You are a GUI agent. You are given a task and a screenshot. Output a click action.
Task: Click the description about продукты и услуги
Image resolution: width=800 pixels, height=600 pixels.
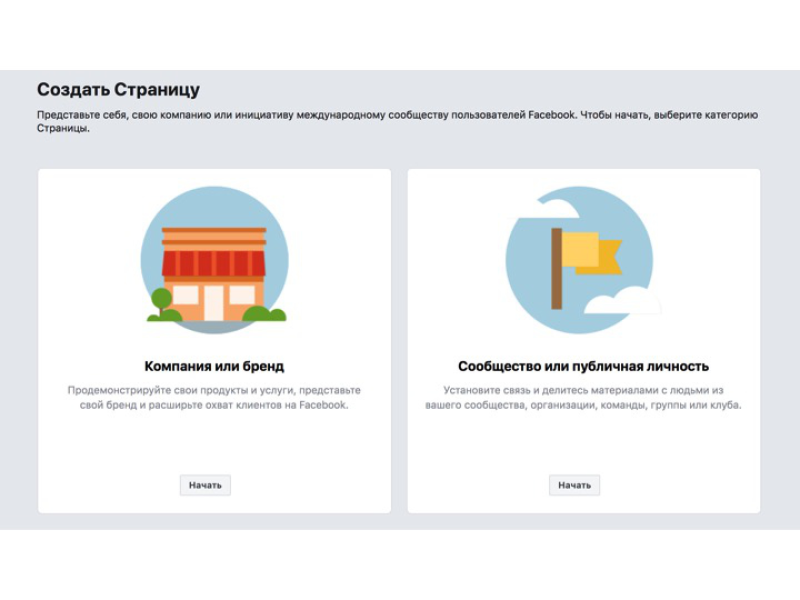[214, 397]
